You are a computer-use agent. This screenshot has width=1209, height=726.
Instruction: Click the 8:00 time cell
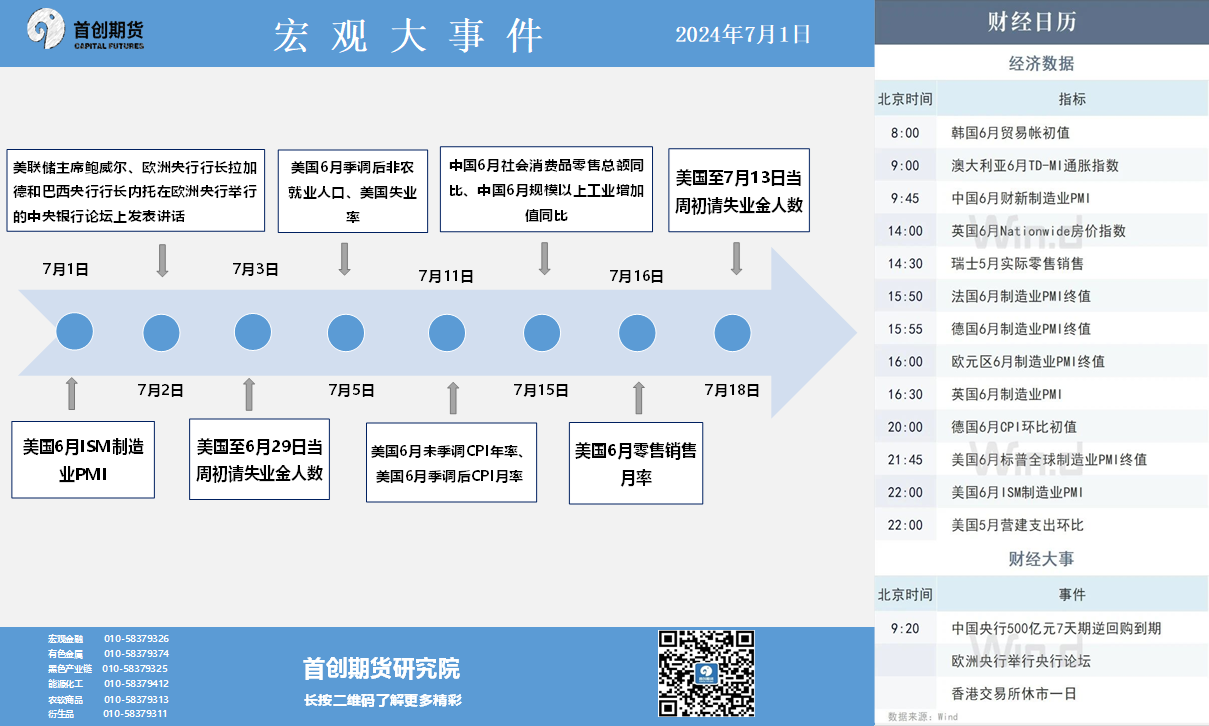[x=905, y=132]
